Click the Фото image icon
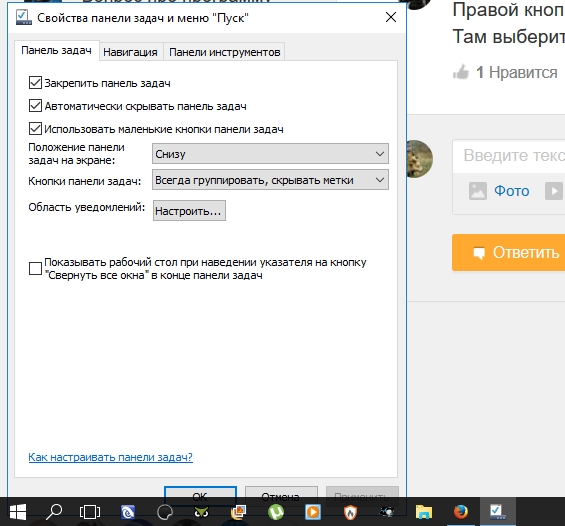 click(x=478, y=191)
